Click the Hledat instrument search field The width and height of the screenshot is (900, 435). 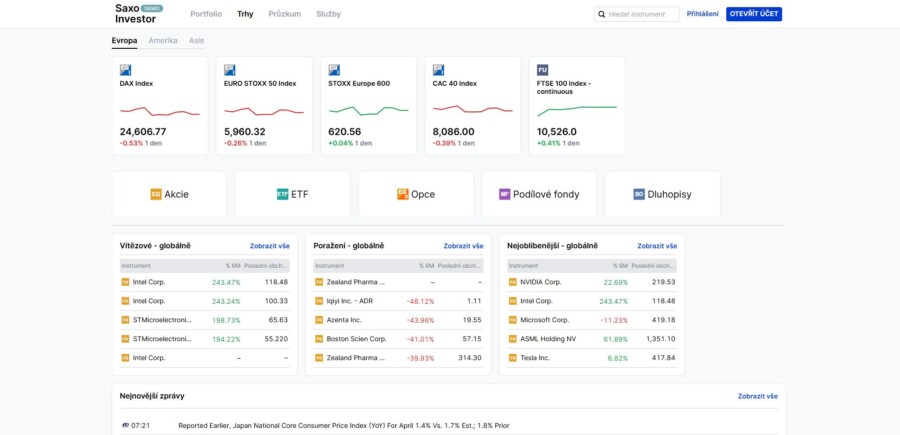(637, 14)
